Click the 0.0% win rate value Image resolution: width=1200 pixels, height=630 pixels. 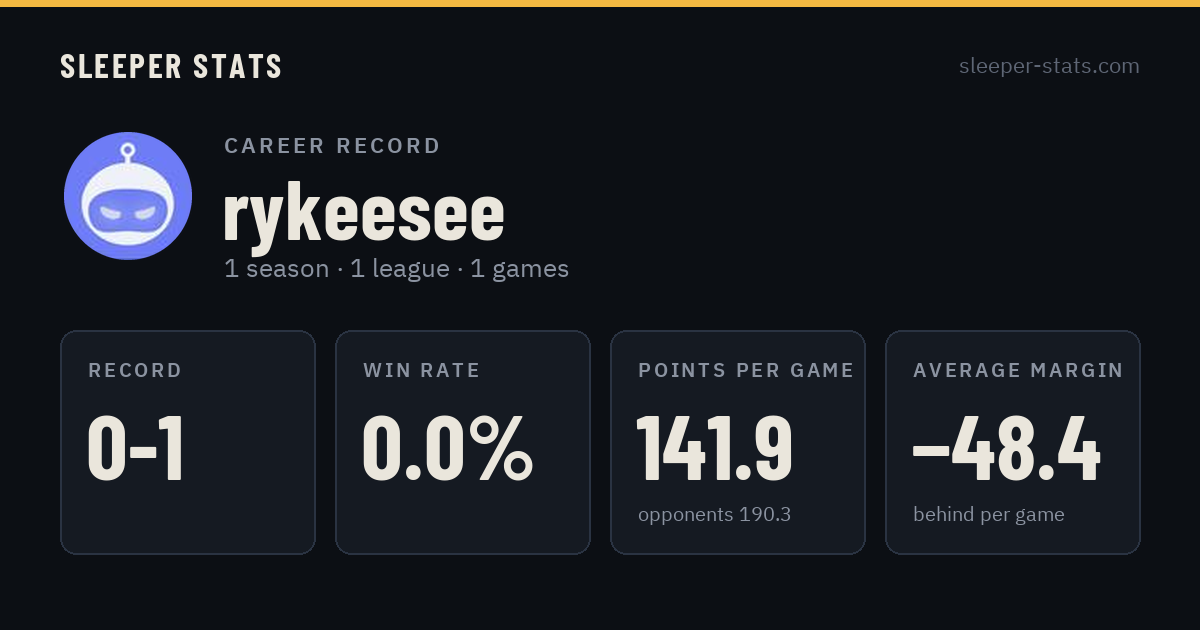click(x=447, y=449)
